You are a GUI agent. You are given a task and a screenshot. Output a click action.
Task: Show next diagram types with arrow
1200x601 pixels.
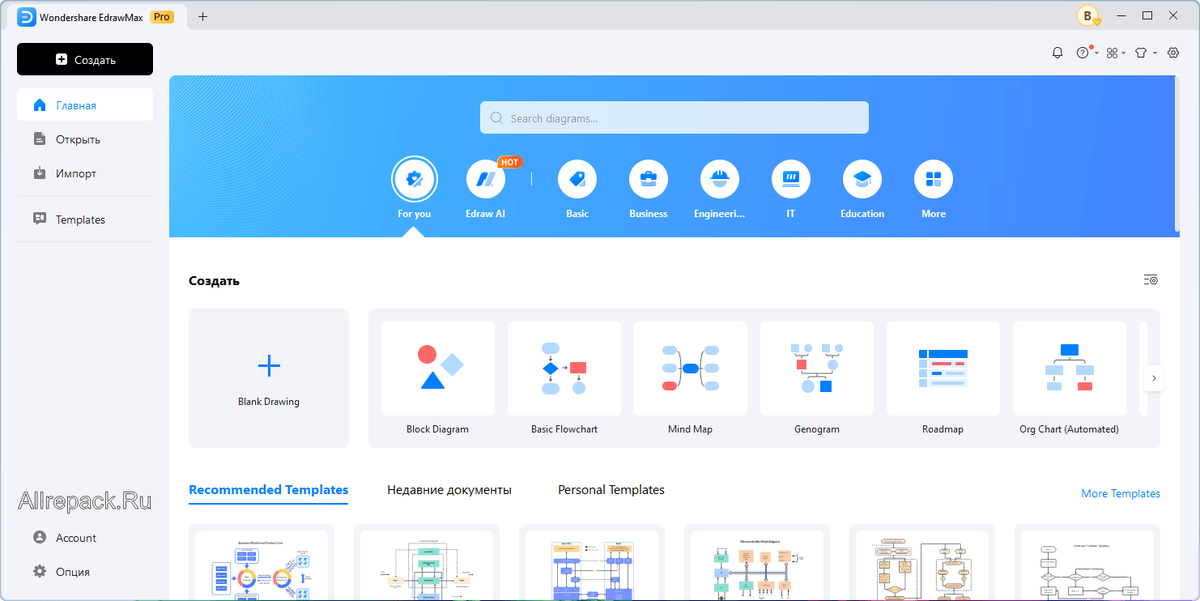1154,378
